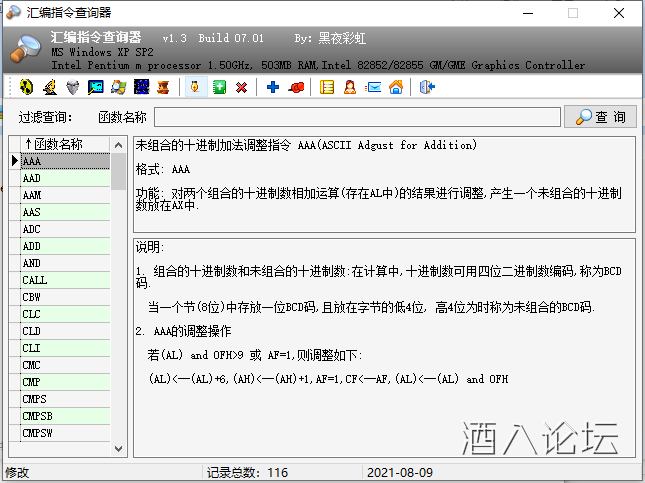Click the red X delete record icon
Screen dimensions: 645x483
[241, 87]
